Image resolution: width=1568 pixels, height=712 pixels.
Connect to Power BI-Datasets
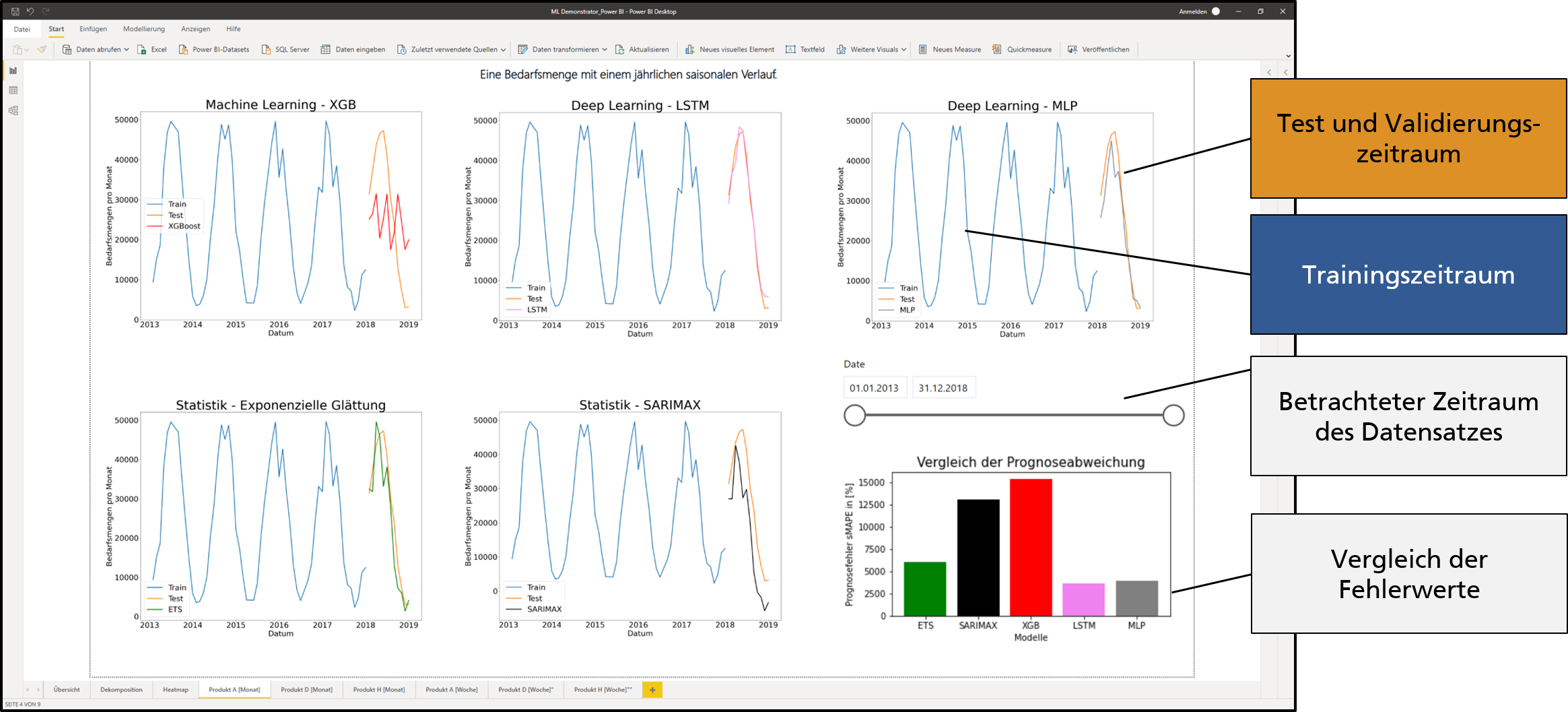tap(213, 49)
